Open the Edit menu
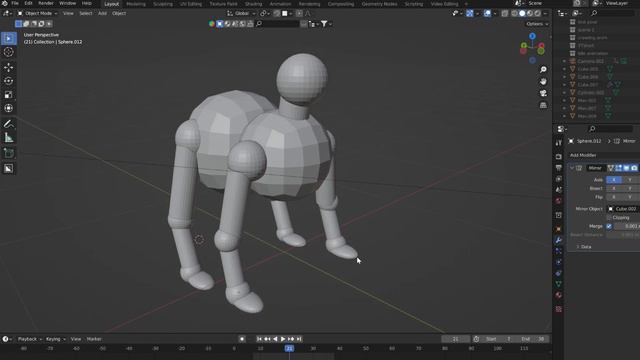This screenshot has width=640, height=360. 28,3
